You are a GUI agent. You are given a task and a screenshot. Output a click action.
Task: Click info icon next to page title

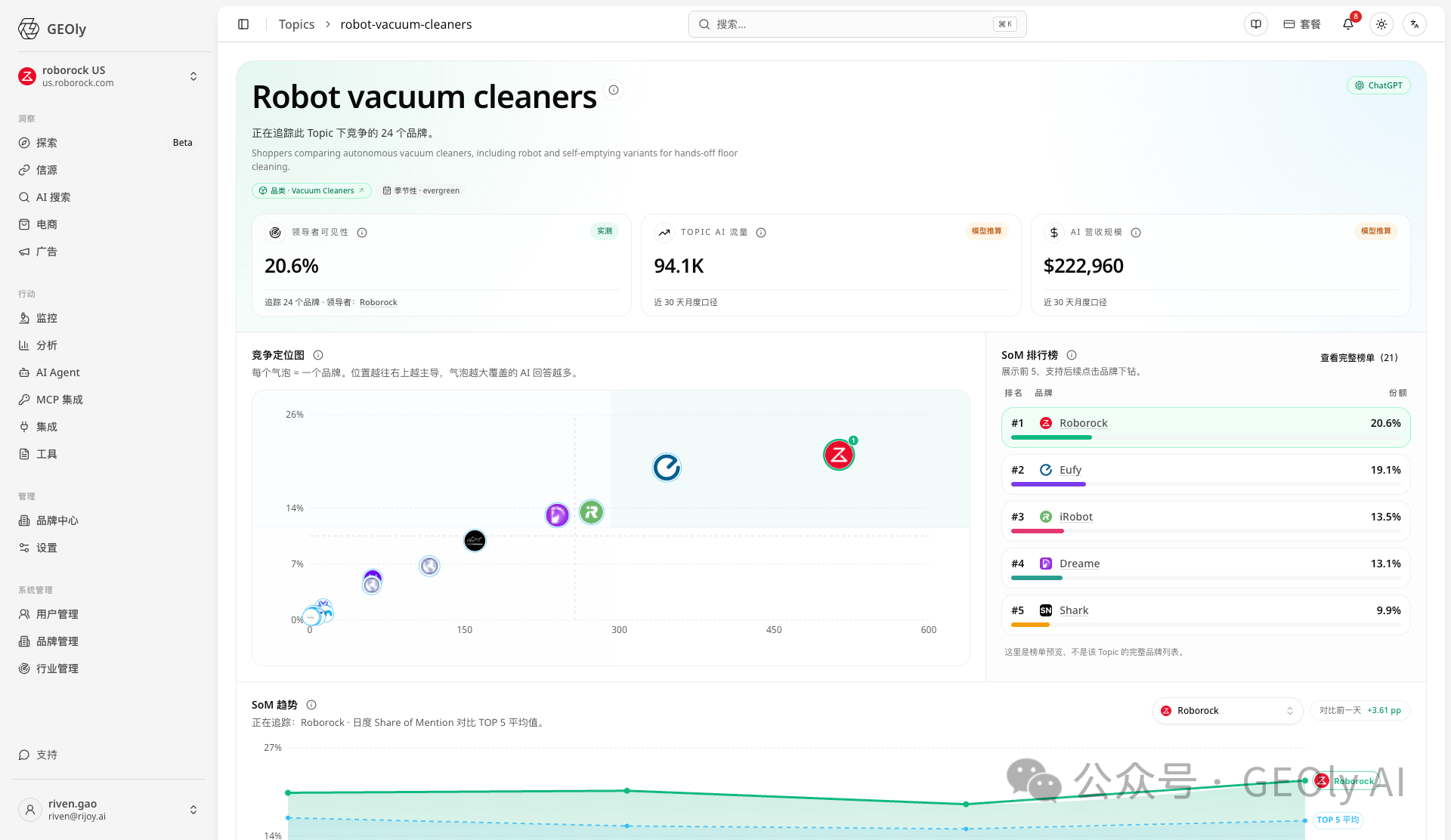click(x=614, y=90)
